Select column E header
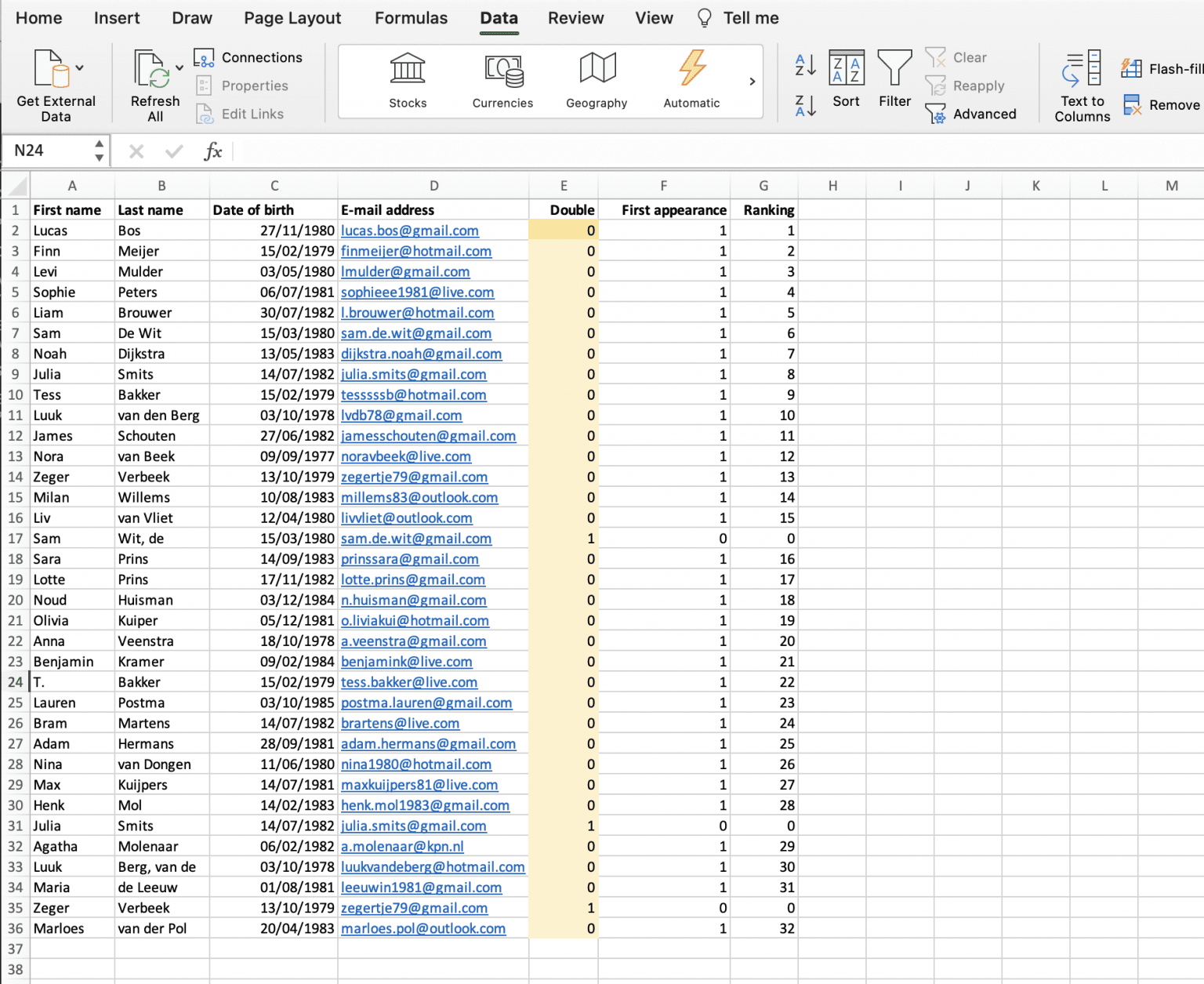Screen dimensions: 1204x984 point(563,186)
